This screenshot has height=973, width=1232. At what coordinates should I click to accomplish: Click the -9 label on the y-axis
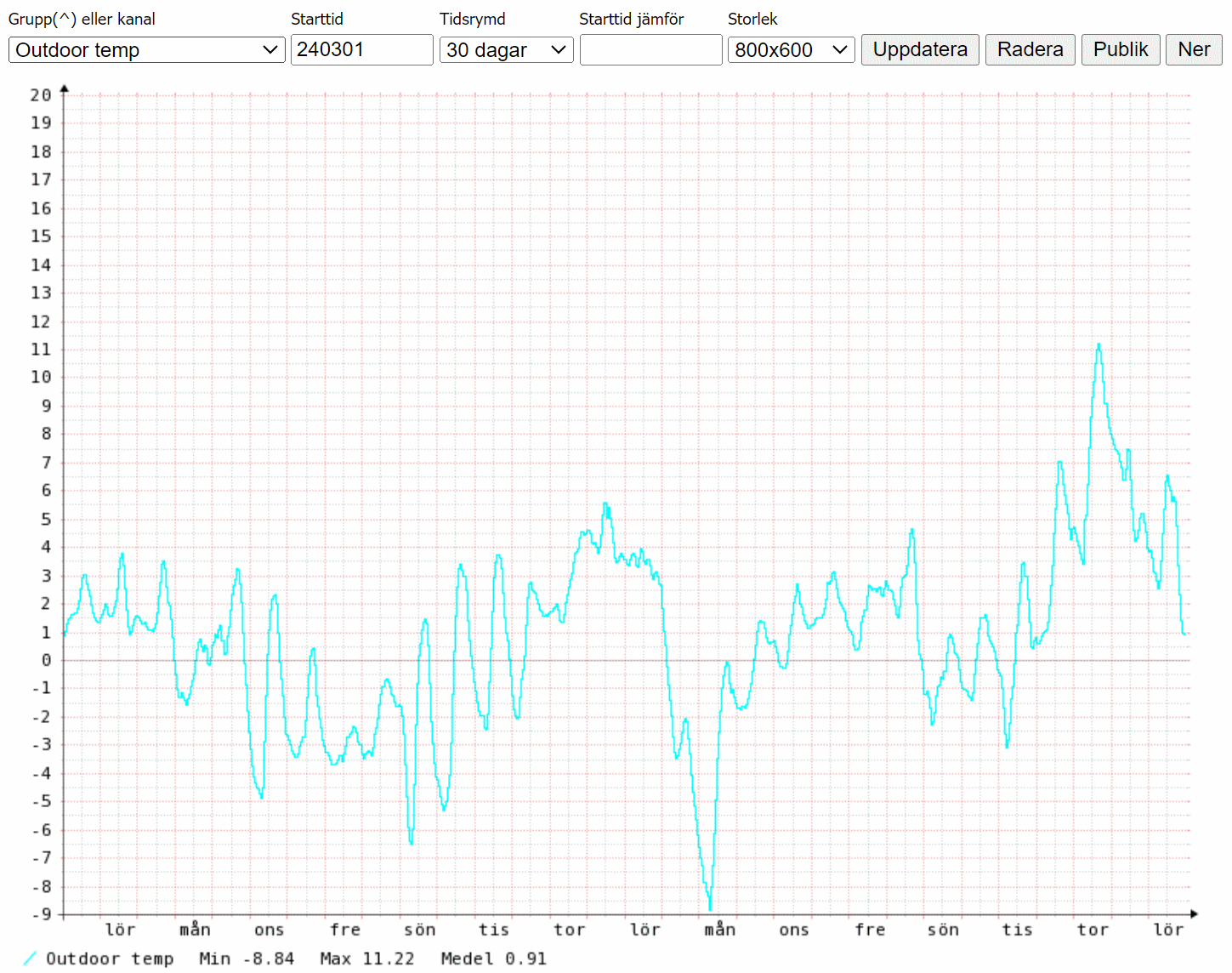(x=41, y=914)
